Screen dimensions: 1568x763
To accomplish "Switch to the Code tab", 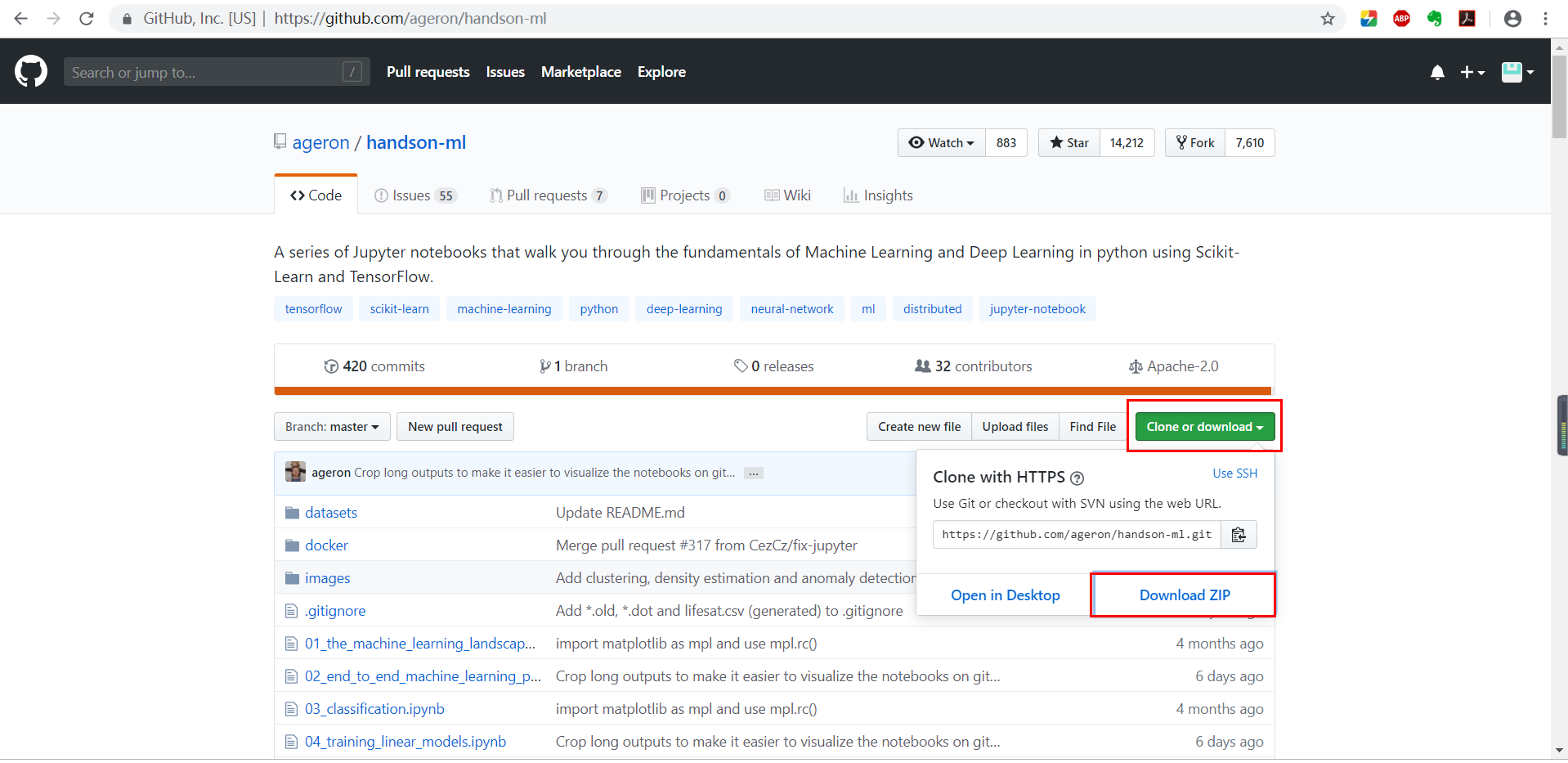I will 316,195.
